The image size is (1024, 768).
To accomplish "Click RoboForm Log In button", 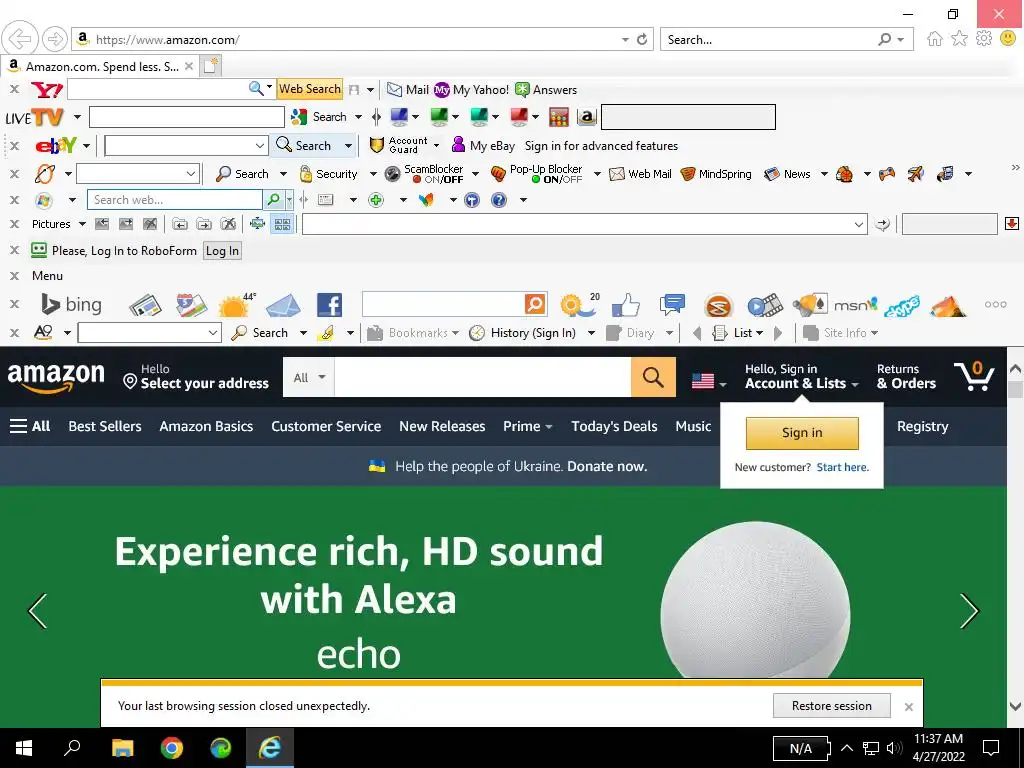I will coord(222,251).
